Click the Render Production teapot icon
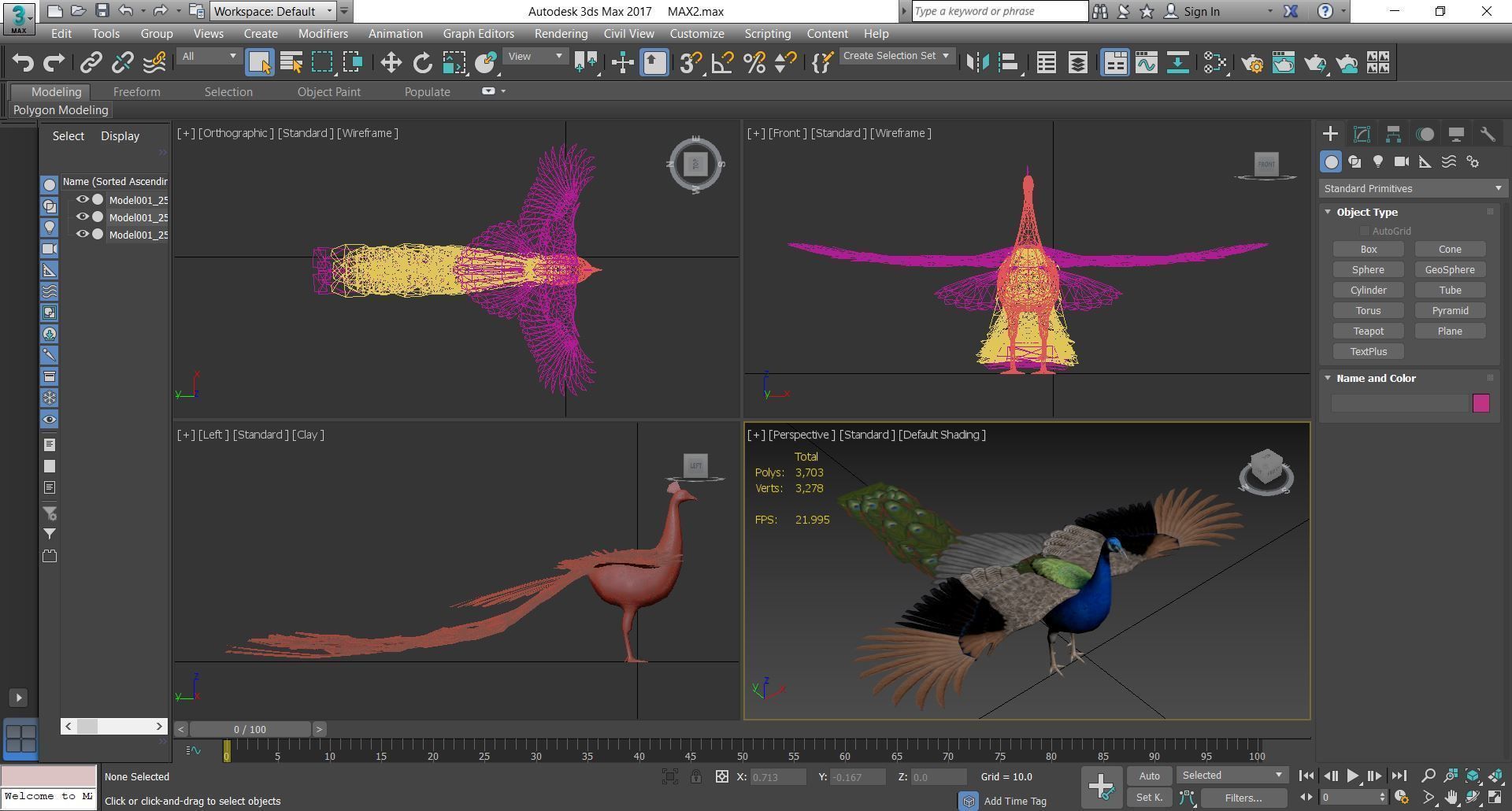 pyautogui.click(x=1315, y=62)
